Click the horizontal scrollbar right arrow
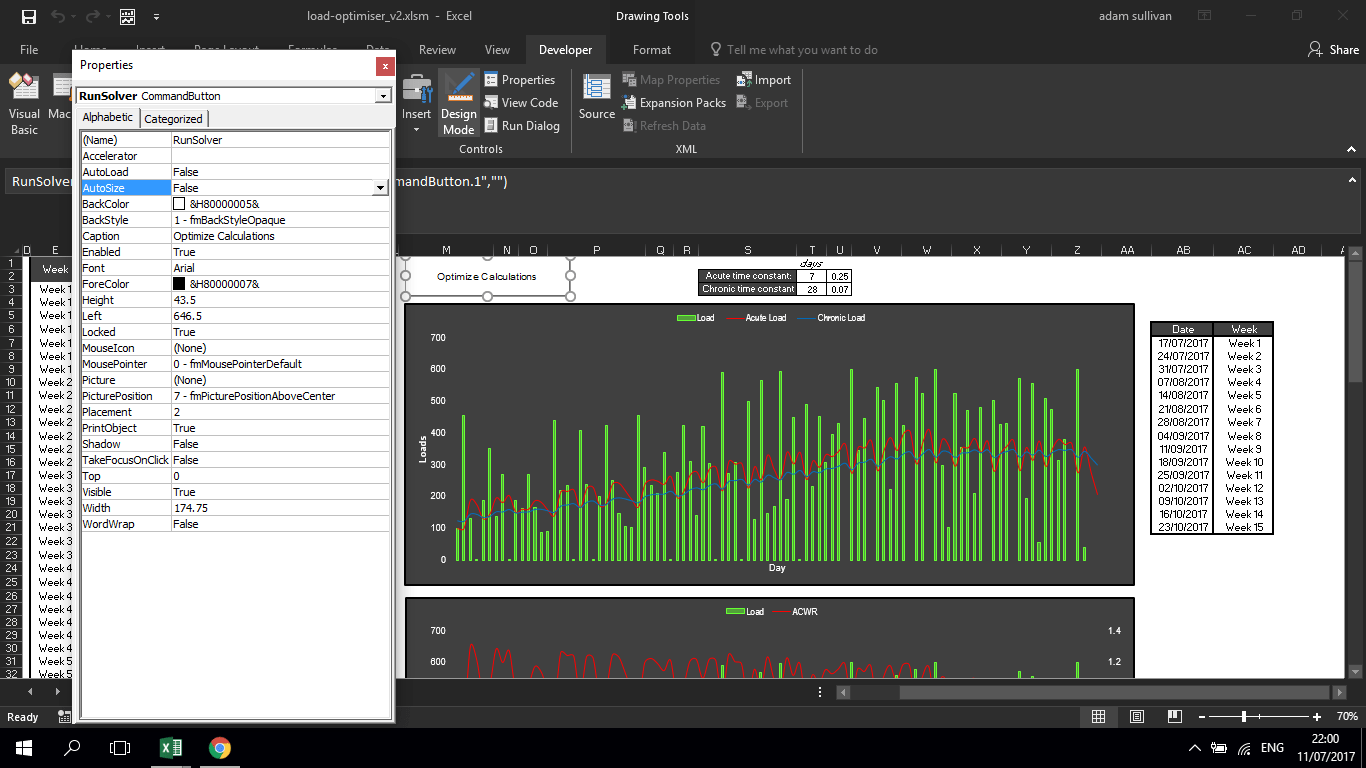This screenshot has width=1366, height=768. (x=1339, y=691)
